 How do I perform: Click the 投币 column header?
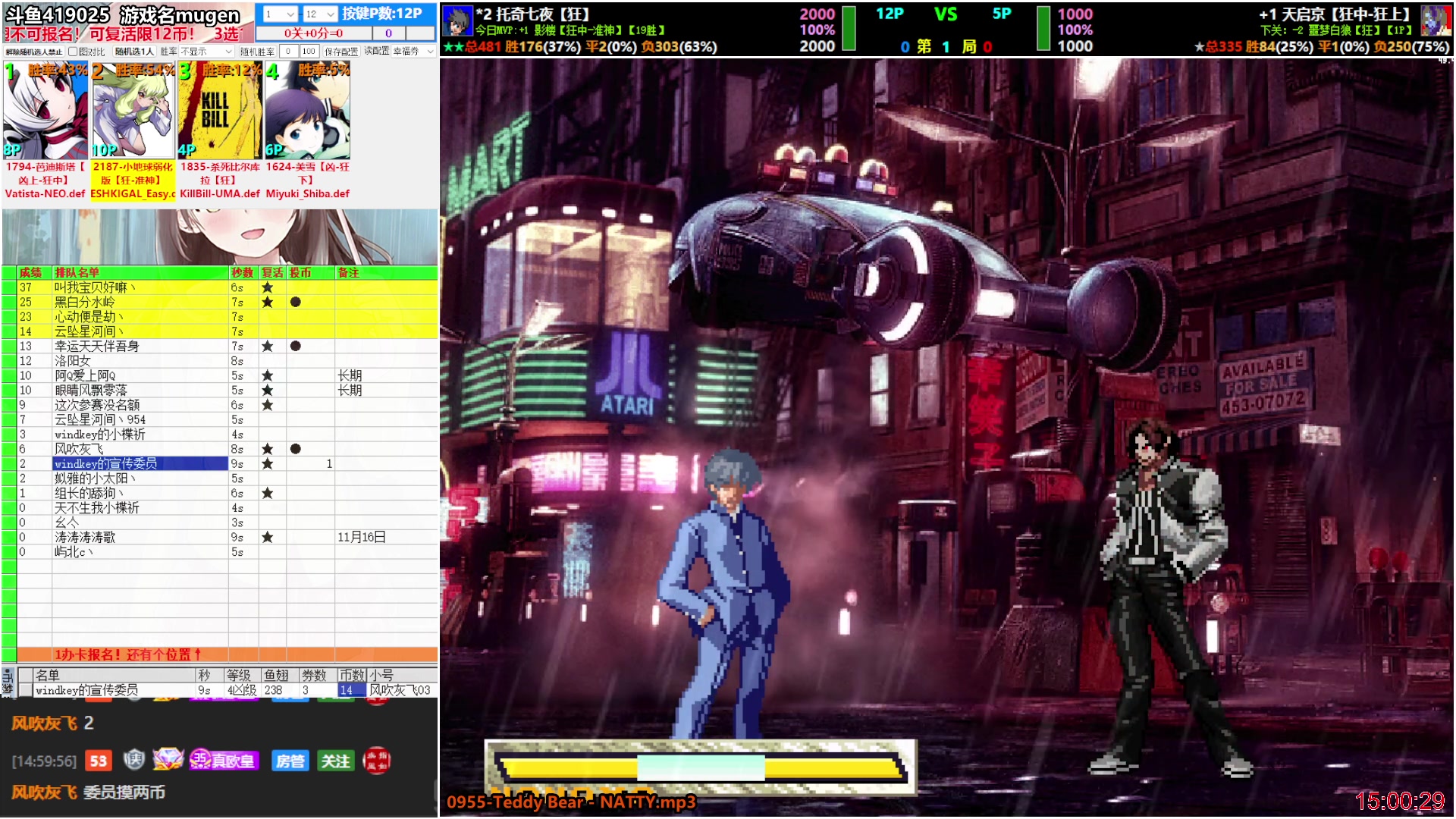click(x=310, y=273)
